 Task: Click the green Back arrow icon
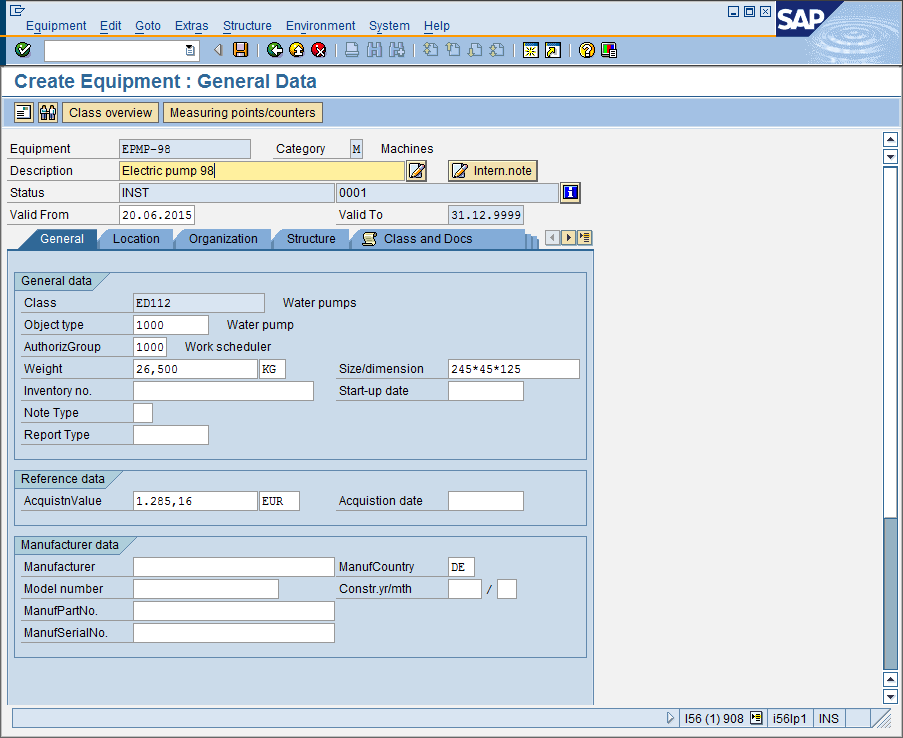click(x=275, y=50)
